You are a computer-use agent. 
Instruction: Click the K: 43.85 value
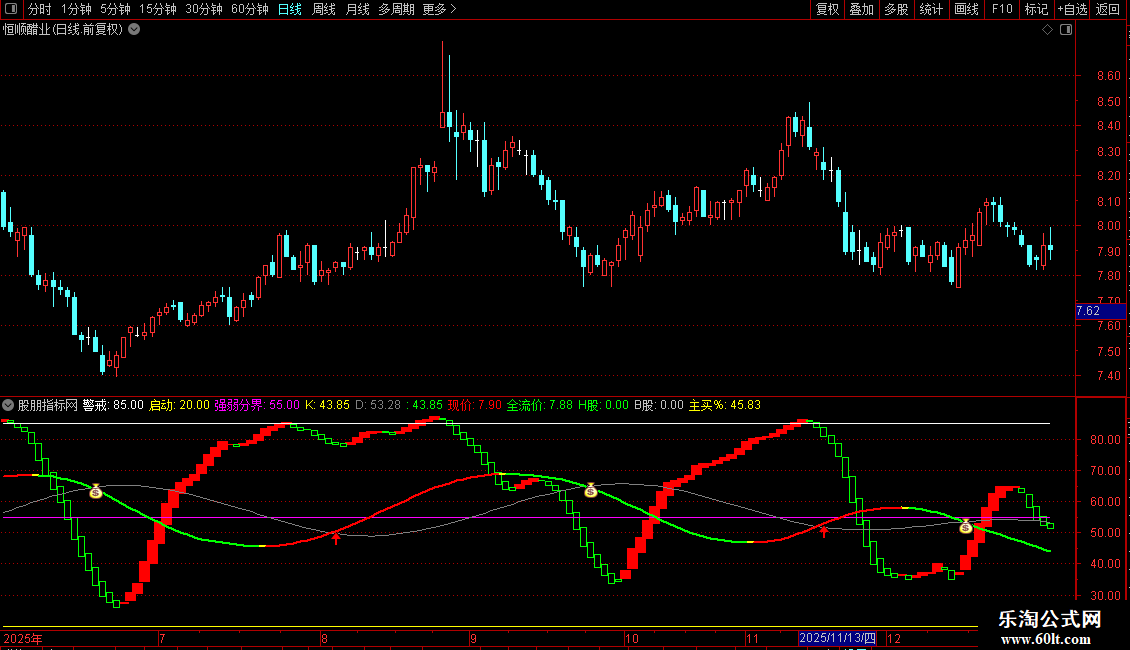[x=327, y=405]
